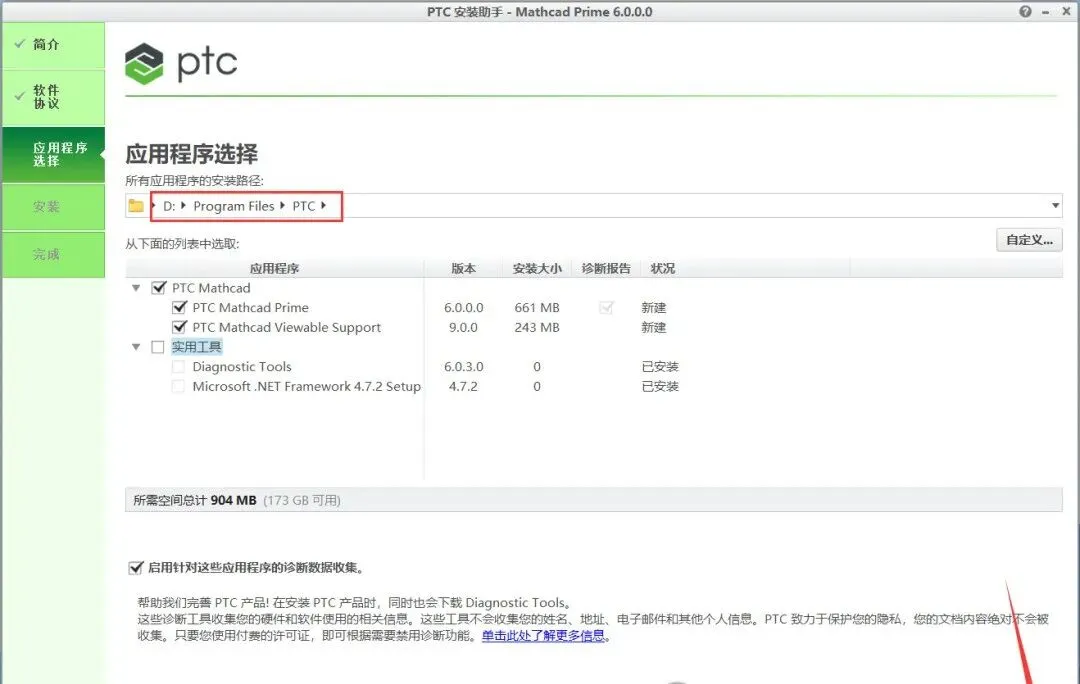1080x684 pixels.
Task: Click the 243 MB size cell
Action: click(x=537, y=327)
